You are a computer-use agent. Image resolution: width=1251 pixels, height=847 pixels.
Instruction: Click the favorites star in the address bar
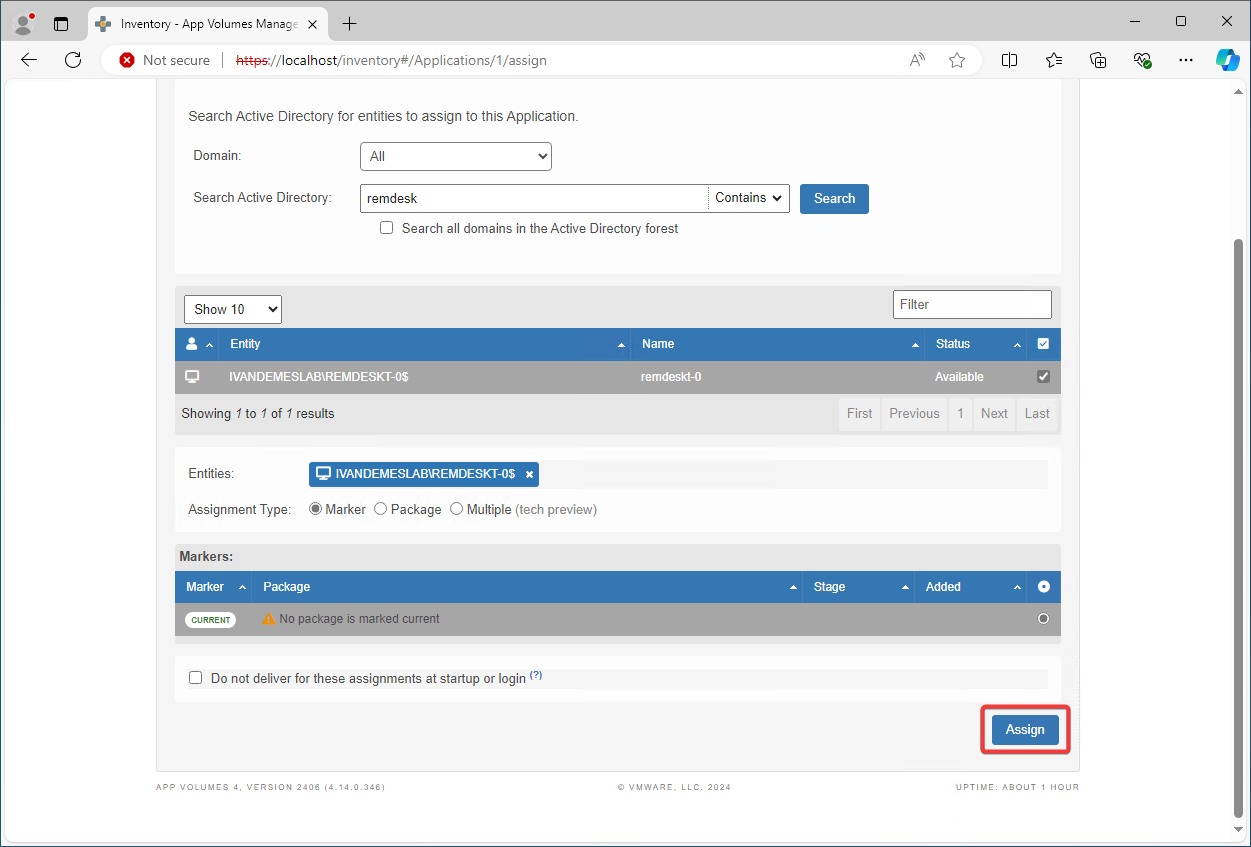coord(957,60)
